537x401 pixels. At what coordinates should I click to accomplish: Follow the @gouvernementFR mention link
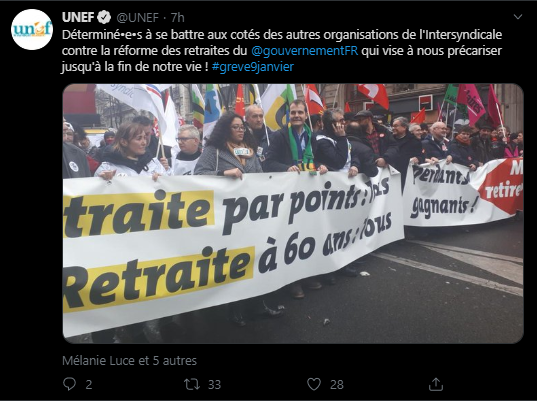[304, 51]
